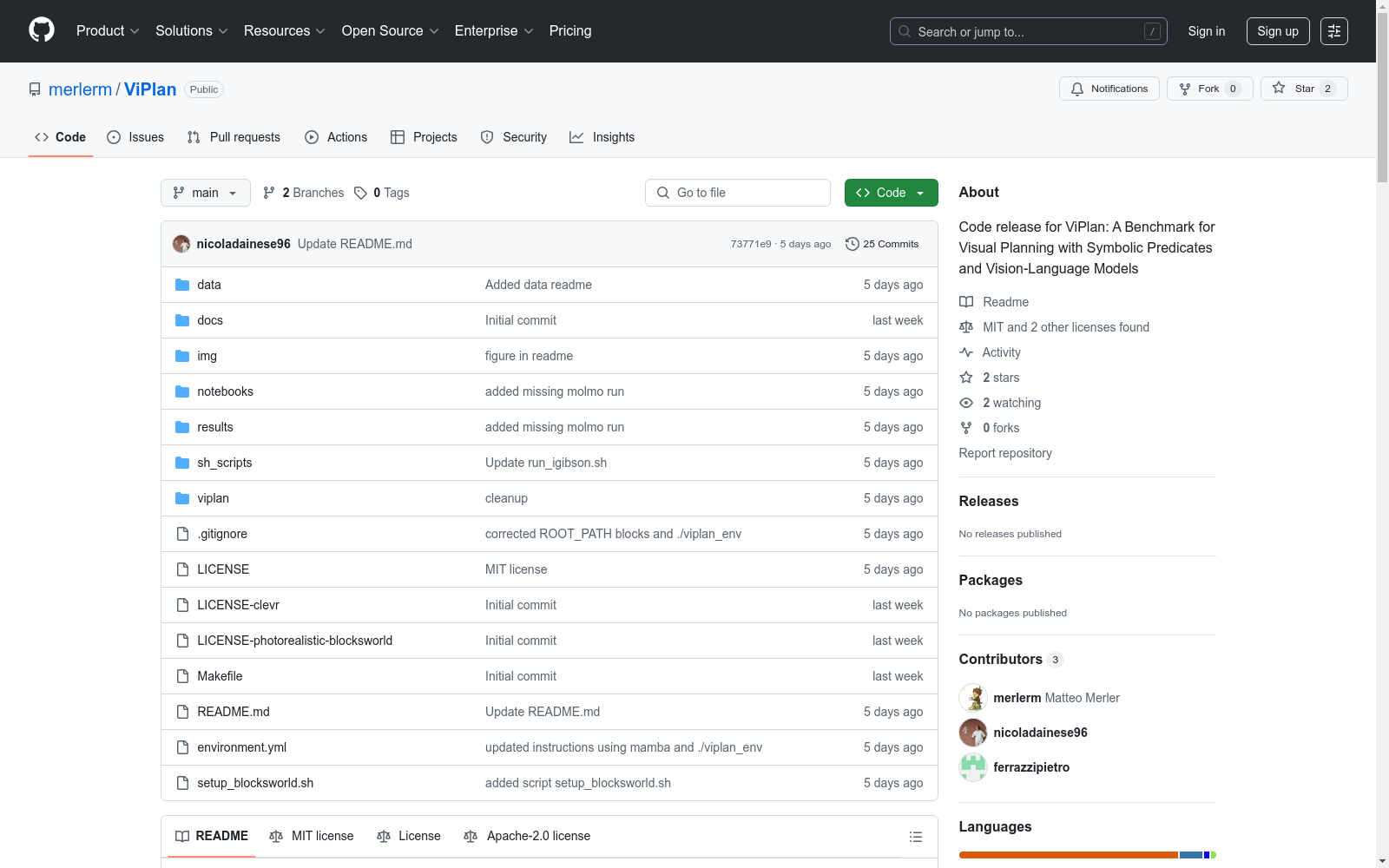This screenshot has width=1389, height=868.
Task: Expand the Resources menu
Action: (x=285, y=31)
